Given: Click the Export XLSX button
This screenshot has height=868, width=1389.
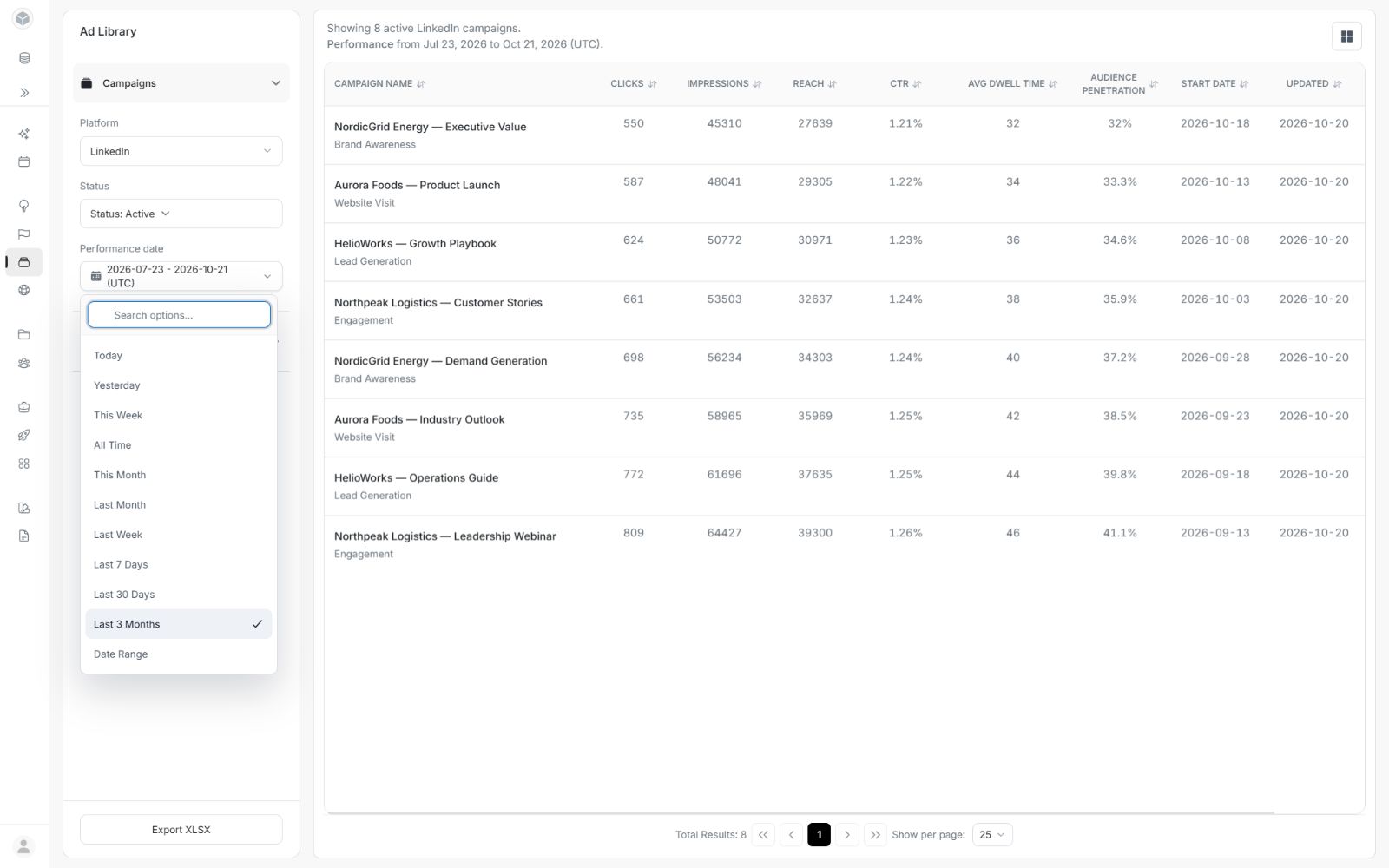Looking at the screenshot, I should click(181, 830).
